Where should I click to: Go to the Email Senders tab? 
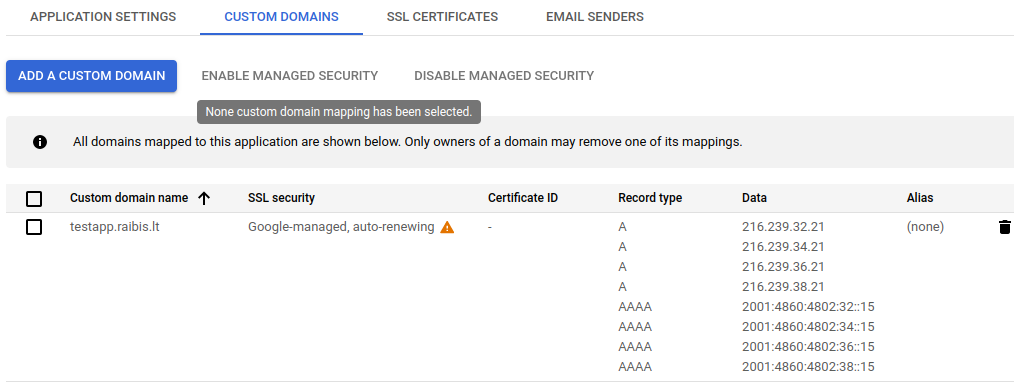[595, 17]
